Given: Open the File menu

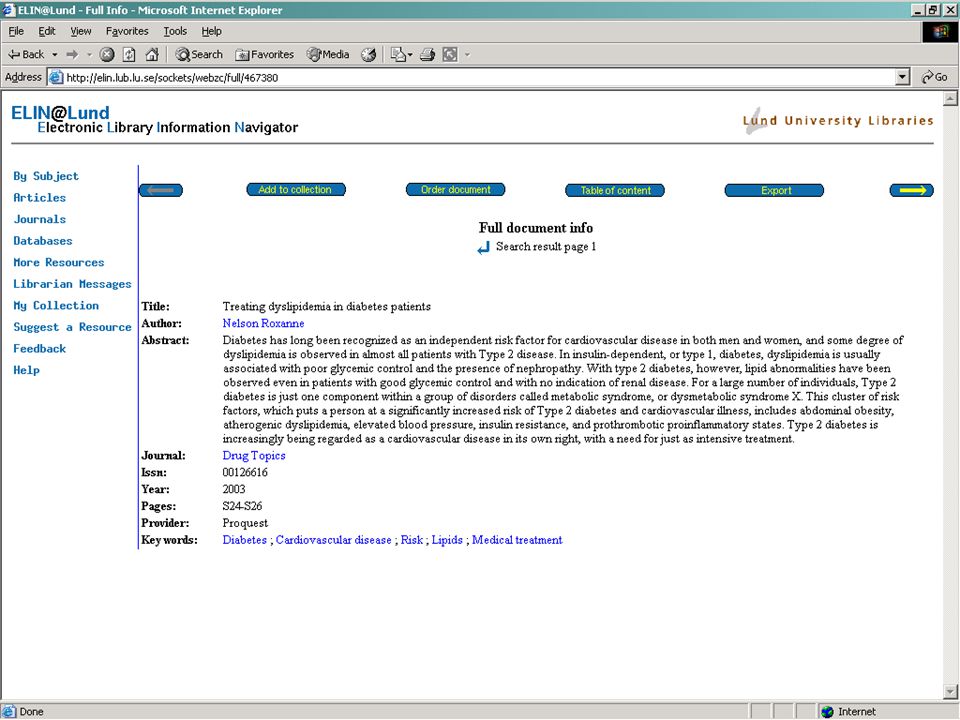Looking at the screenshot, I should [16, 31].
